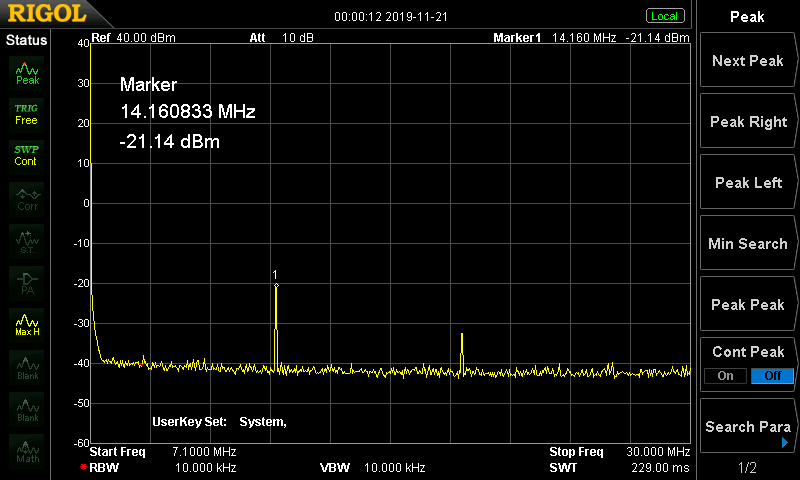Click the SWP Cont sweep icon
This screenshot has width=800, height=480.
(26, 155)
